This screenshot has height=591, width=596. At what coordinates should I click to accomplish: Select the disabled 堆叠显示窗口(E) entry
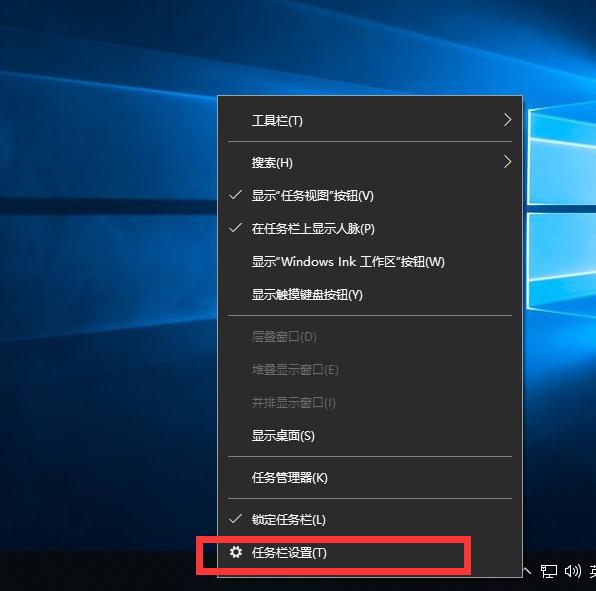click(370, 369)
